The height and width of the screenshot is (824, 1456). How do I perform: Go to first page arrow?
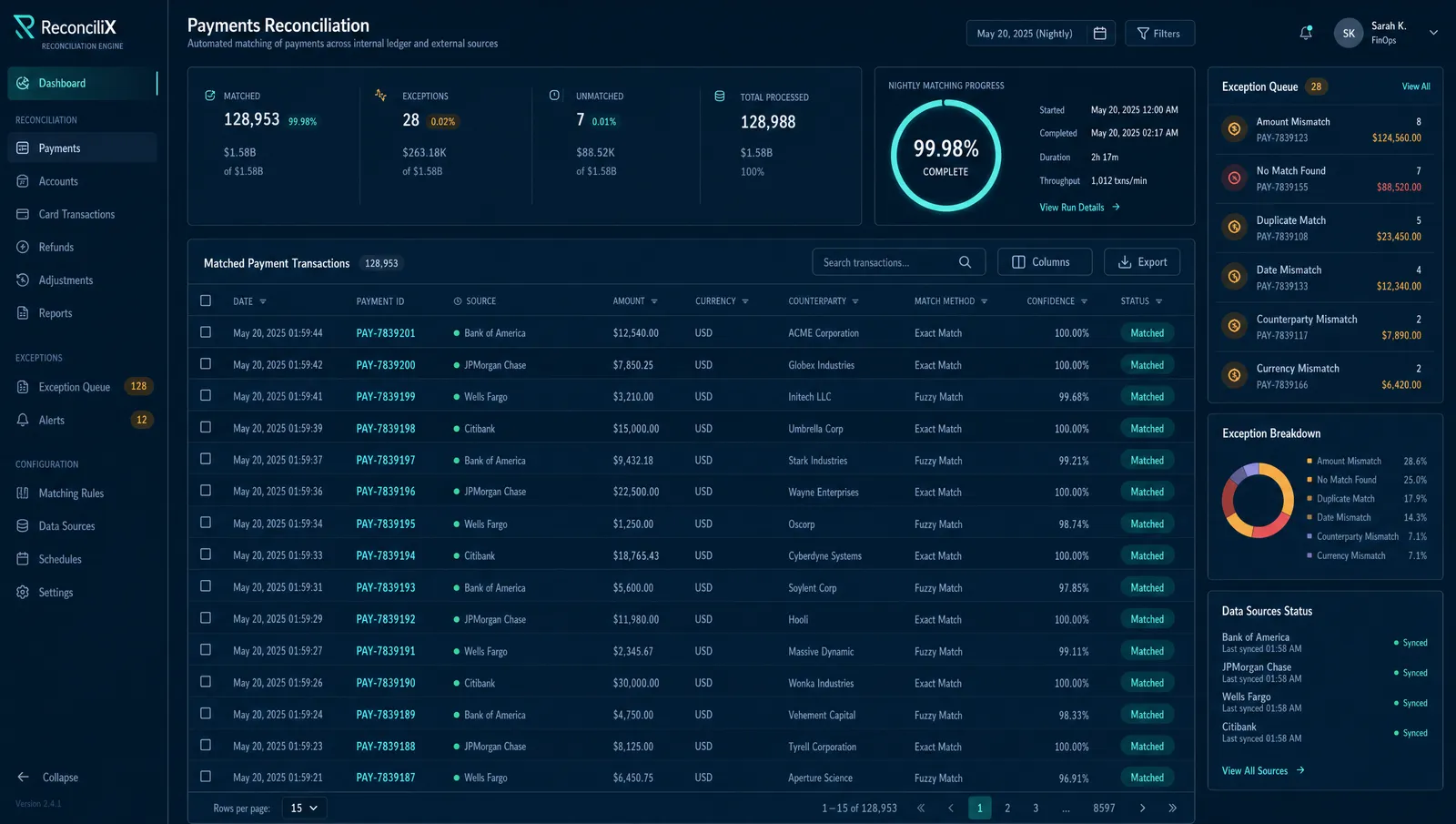pos(921,808)
